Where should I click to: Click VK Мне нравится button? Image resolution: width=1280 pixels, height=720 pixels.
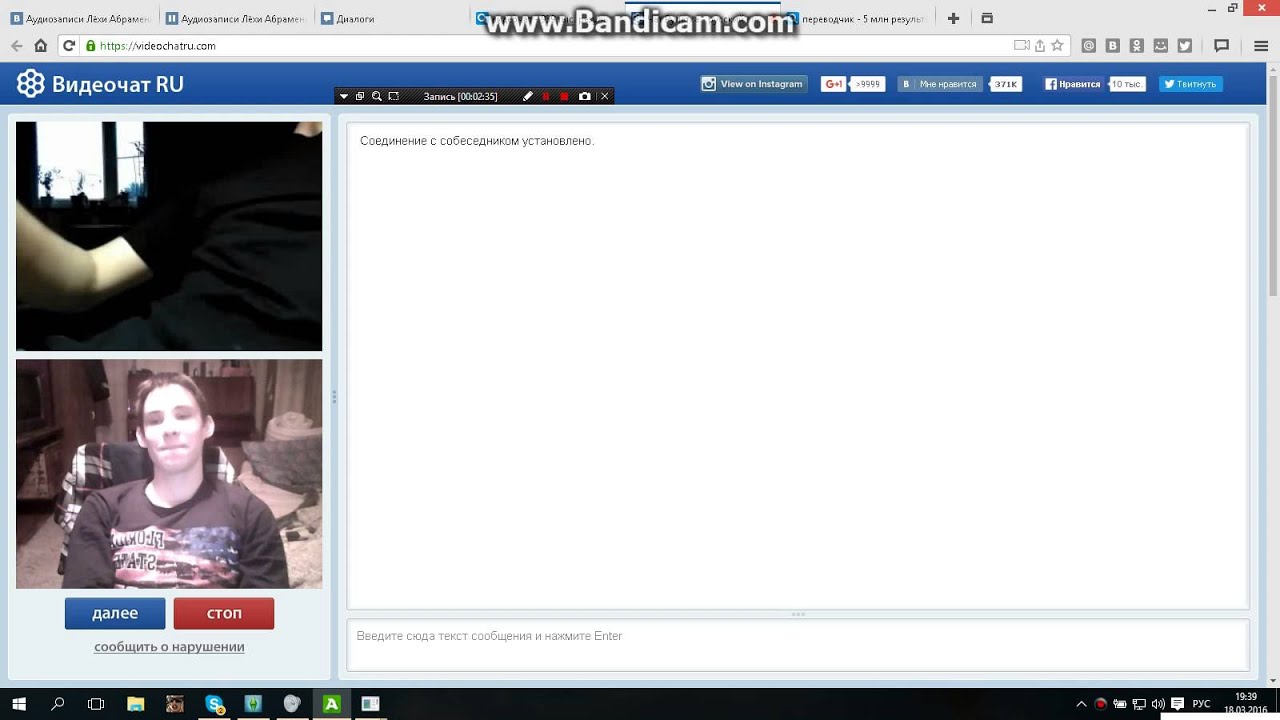pos(940,84)
